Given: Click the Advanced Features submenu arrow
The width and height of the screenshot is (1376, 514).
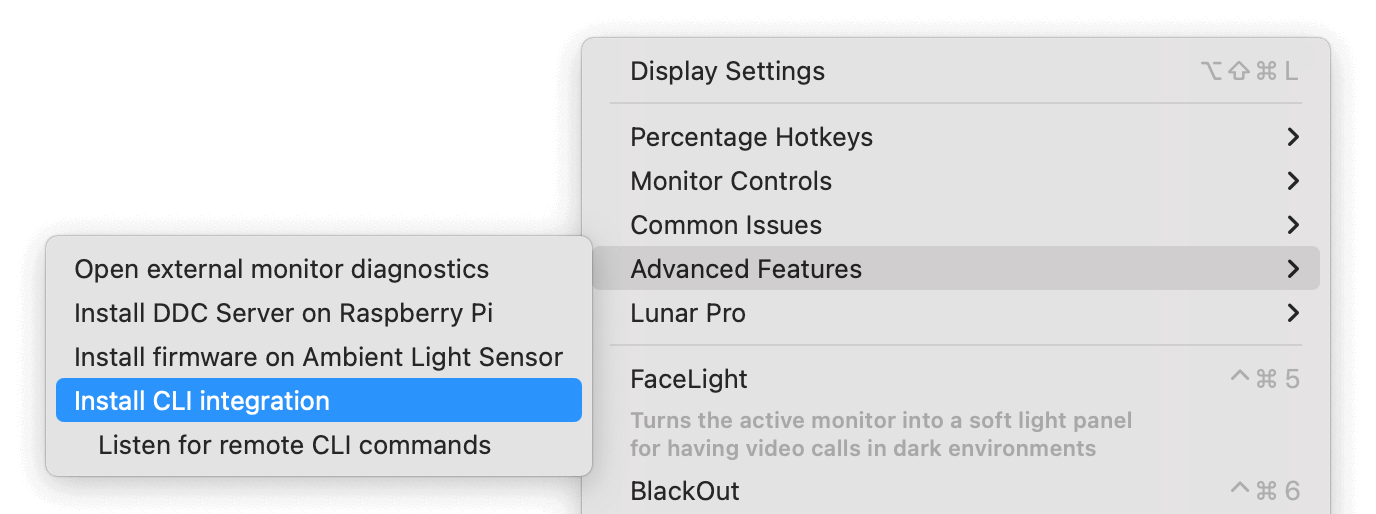Looking at the screenshot, I should 1293,269.
